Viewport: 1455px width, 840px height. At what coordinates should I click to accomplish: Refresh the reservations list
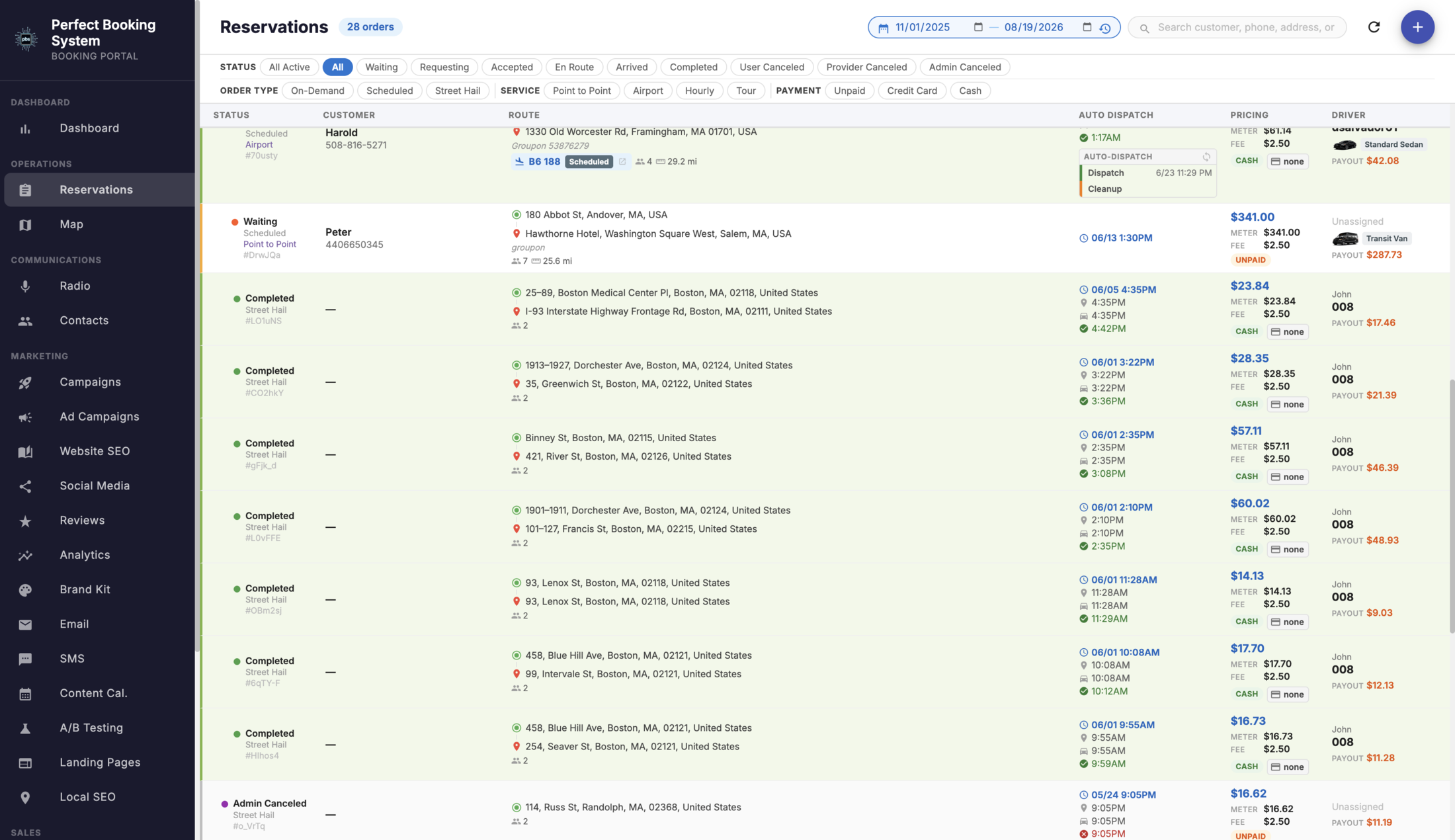(x=1374, y=27)
